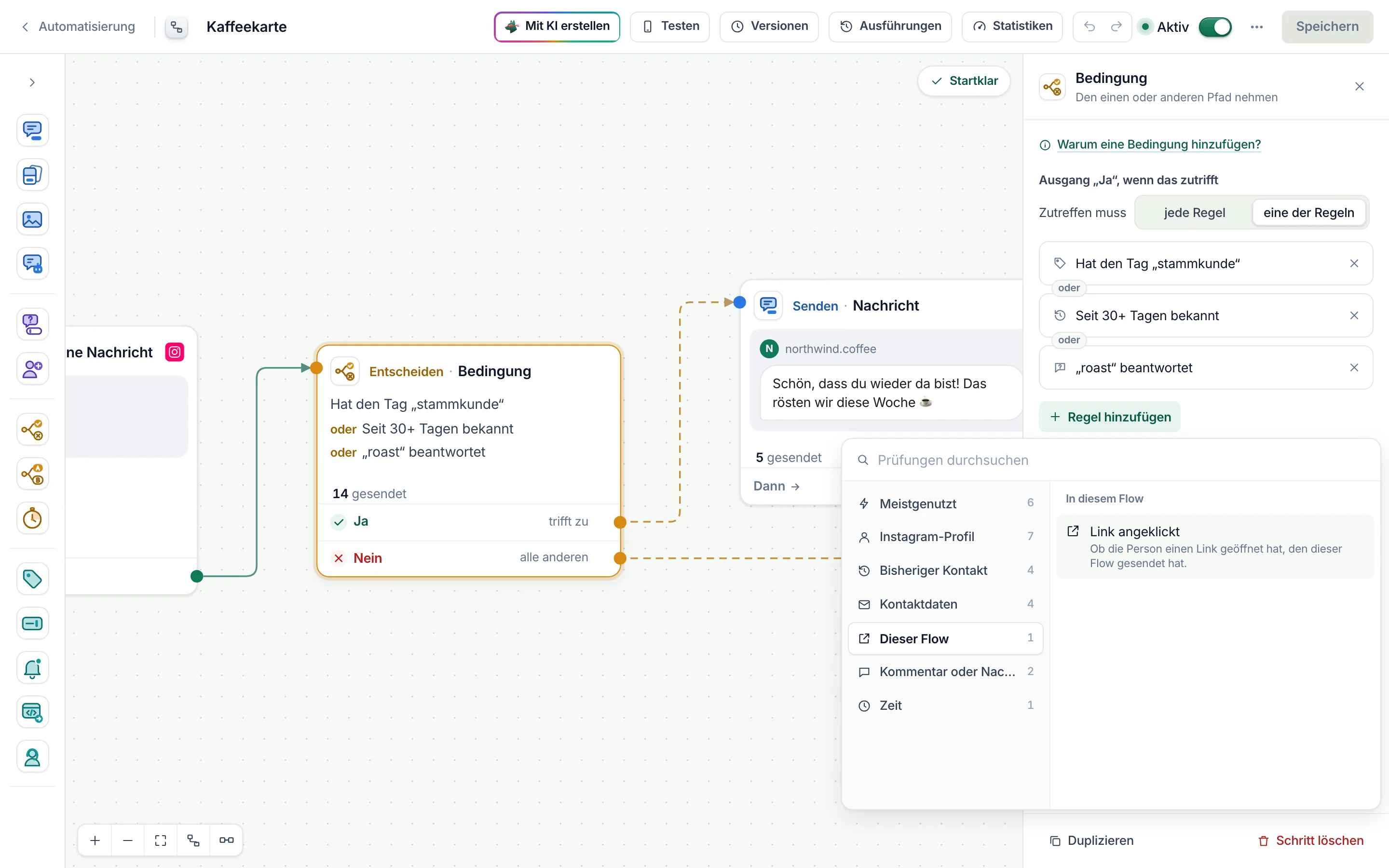Open the Instagram-Profil check category
Screen dimensions: 1389x868
coord(945,537)
